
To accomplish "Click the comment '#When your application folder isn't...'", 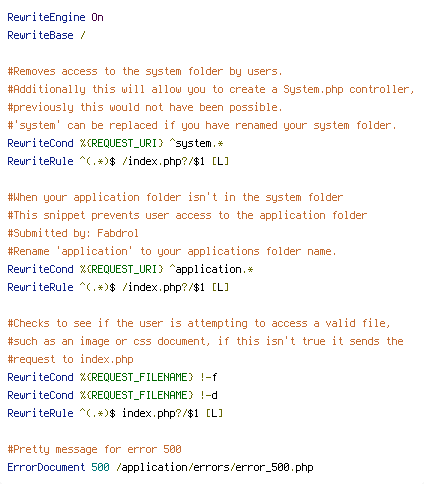I will [x=175, y=197].
